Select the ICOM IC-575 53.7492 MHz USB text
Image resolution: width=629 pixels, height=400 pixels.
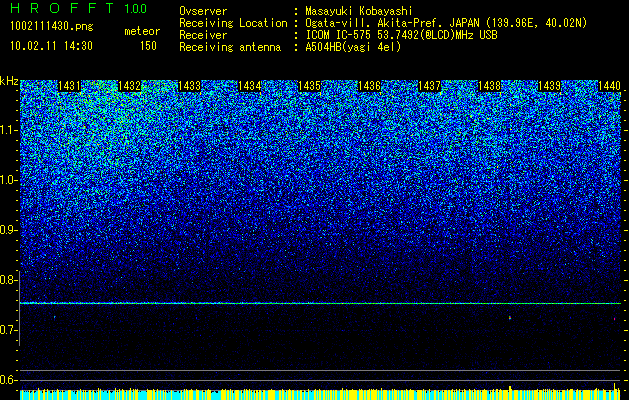tap(401, 35)
